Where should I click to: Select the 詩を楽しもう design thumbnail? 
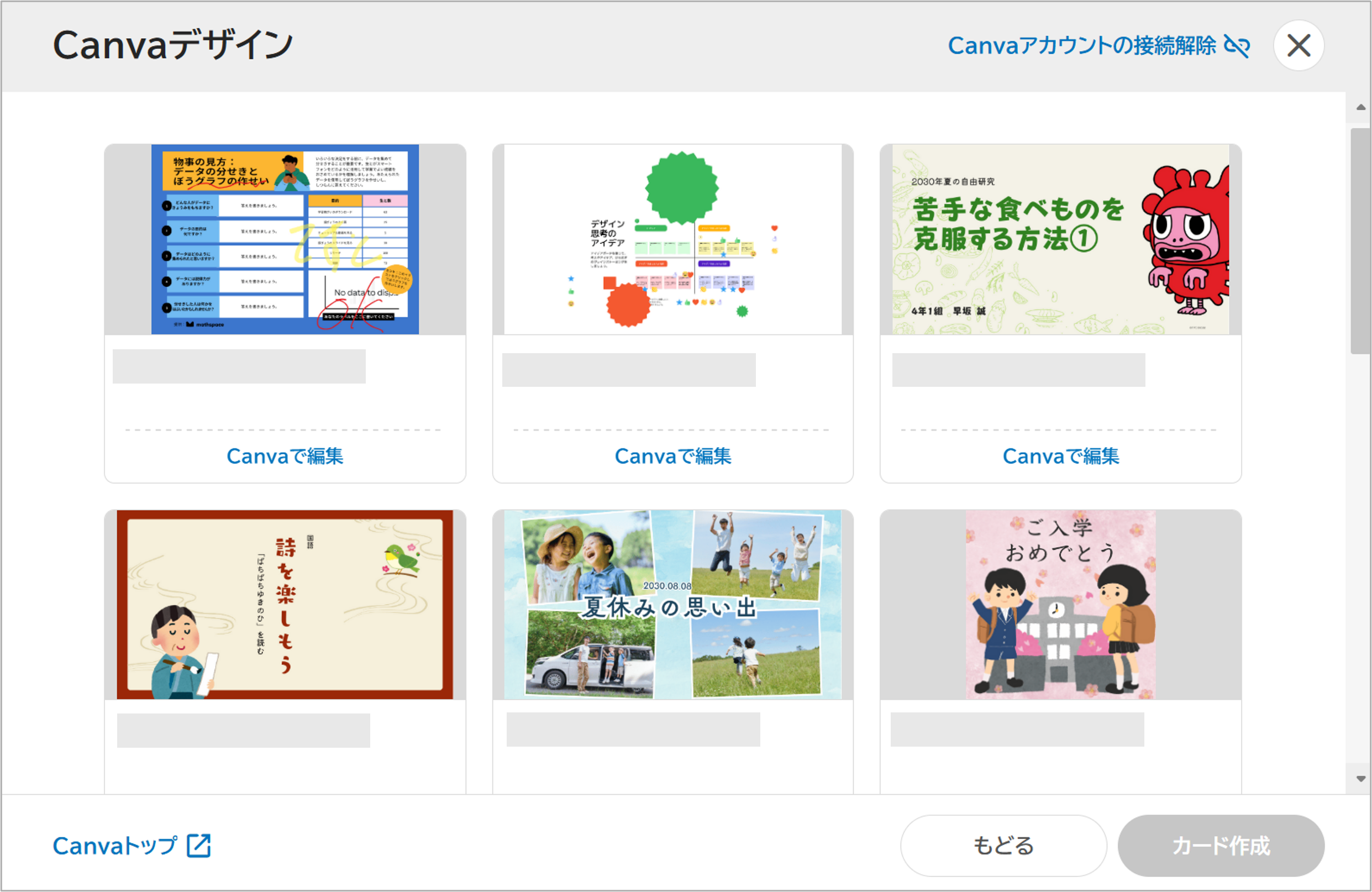[285, 604]
